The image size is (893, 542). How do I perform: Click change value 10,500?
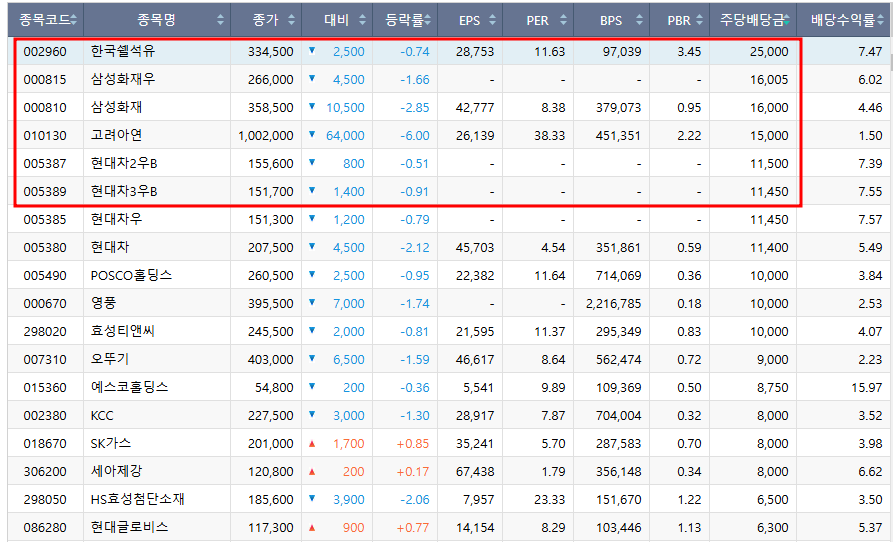tap(345, 108)
